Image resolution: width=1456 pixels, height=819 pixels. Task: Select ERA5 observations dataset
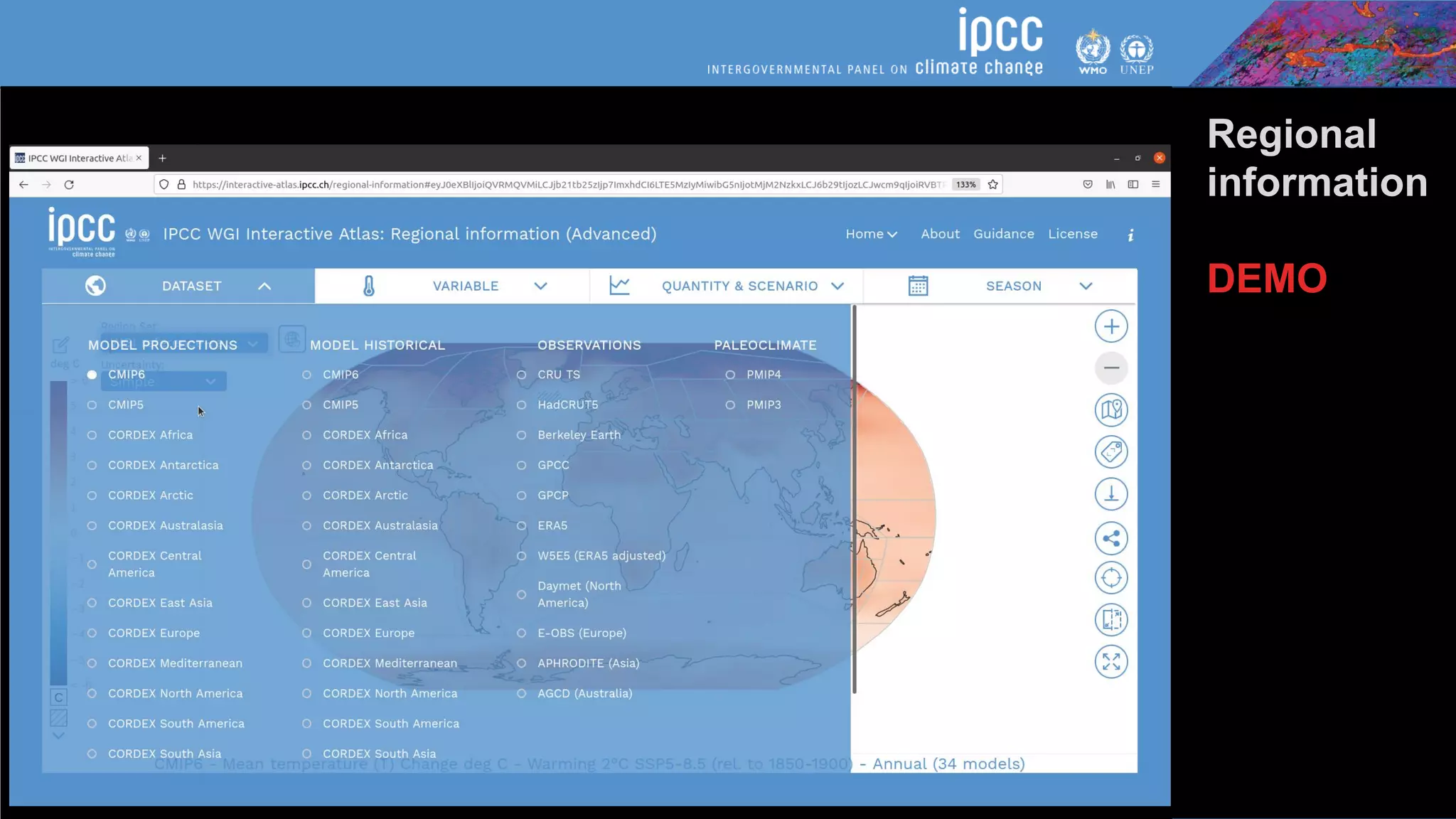tap(542, 525)
